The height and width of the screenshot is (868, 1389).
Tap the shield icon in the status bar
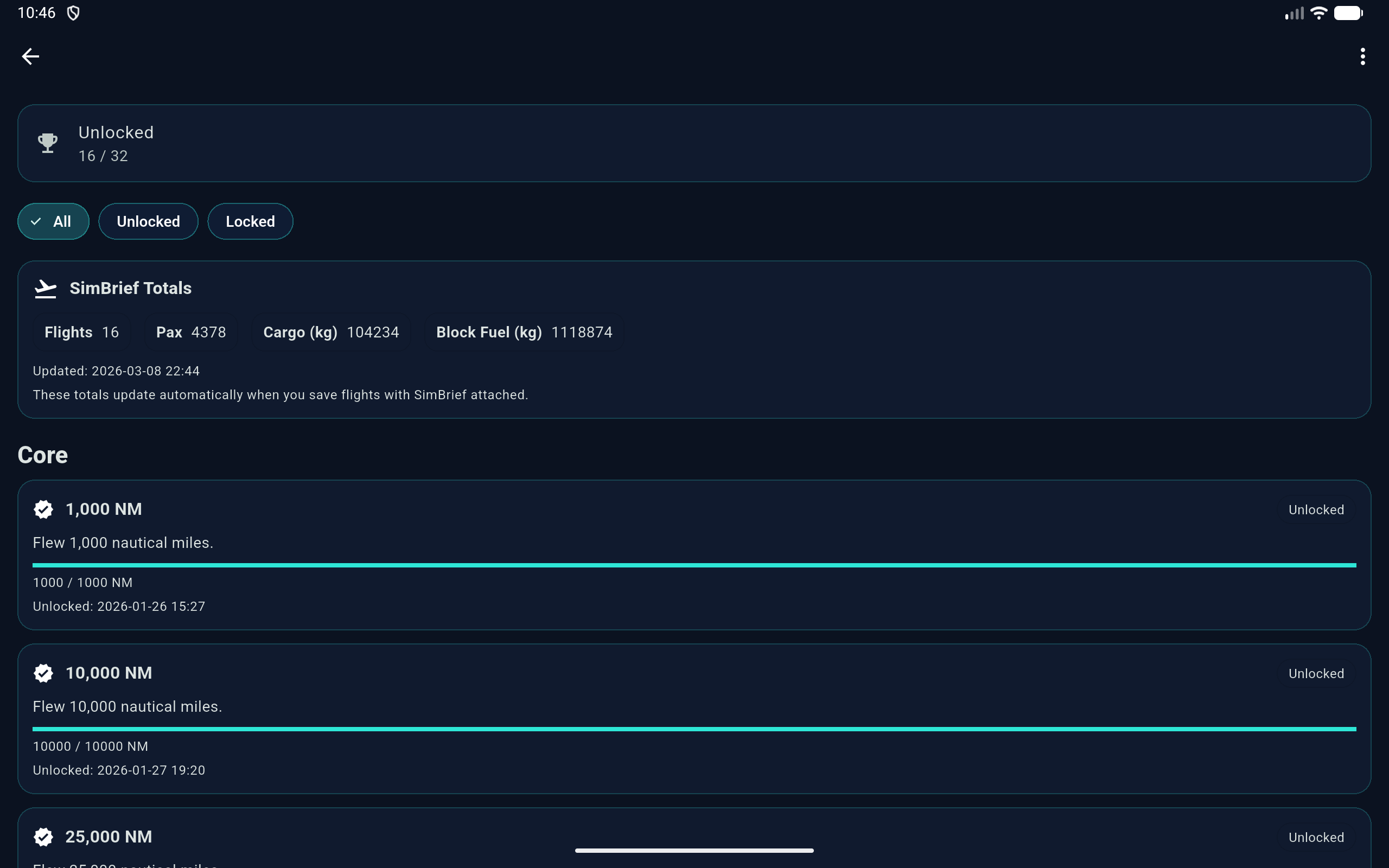click(x=72, y=12)
